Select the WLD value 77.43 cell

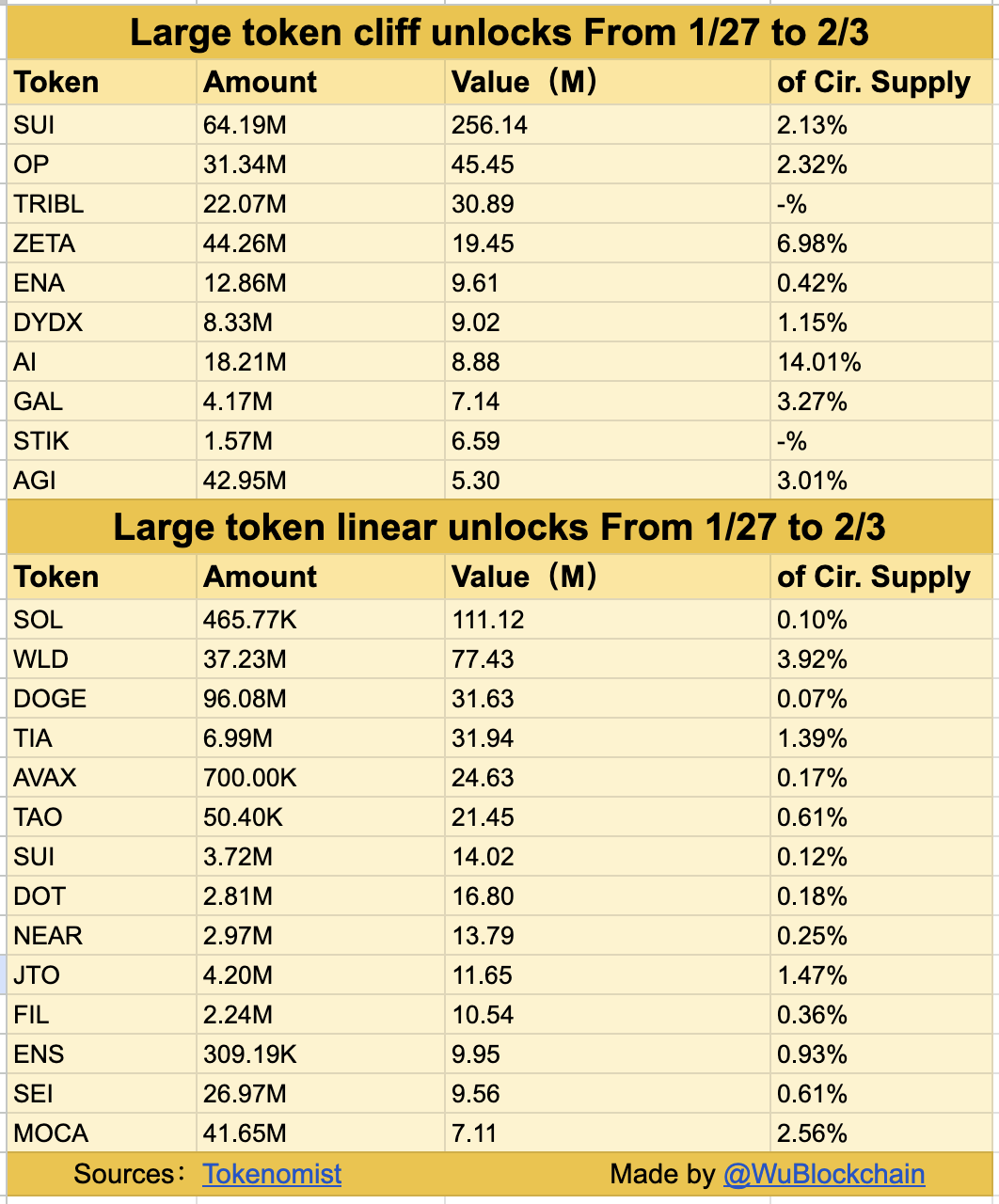click(483, 659)
